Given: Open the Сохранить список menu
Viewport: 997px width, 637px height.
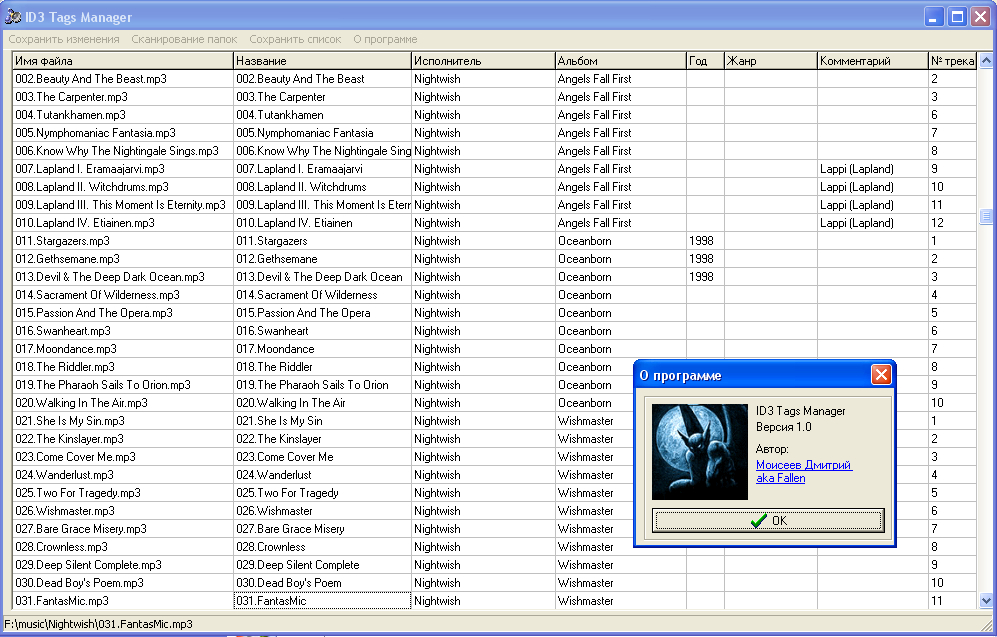Looking at the screenshot, I should click(x=295, y=39).
